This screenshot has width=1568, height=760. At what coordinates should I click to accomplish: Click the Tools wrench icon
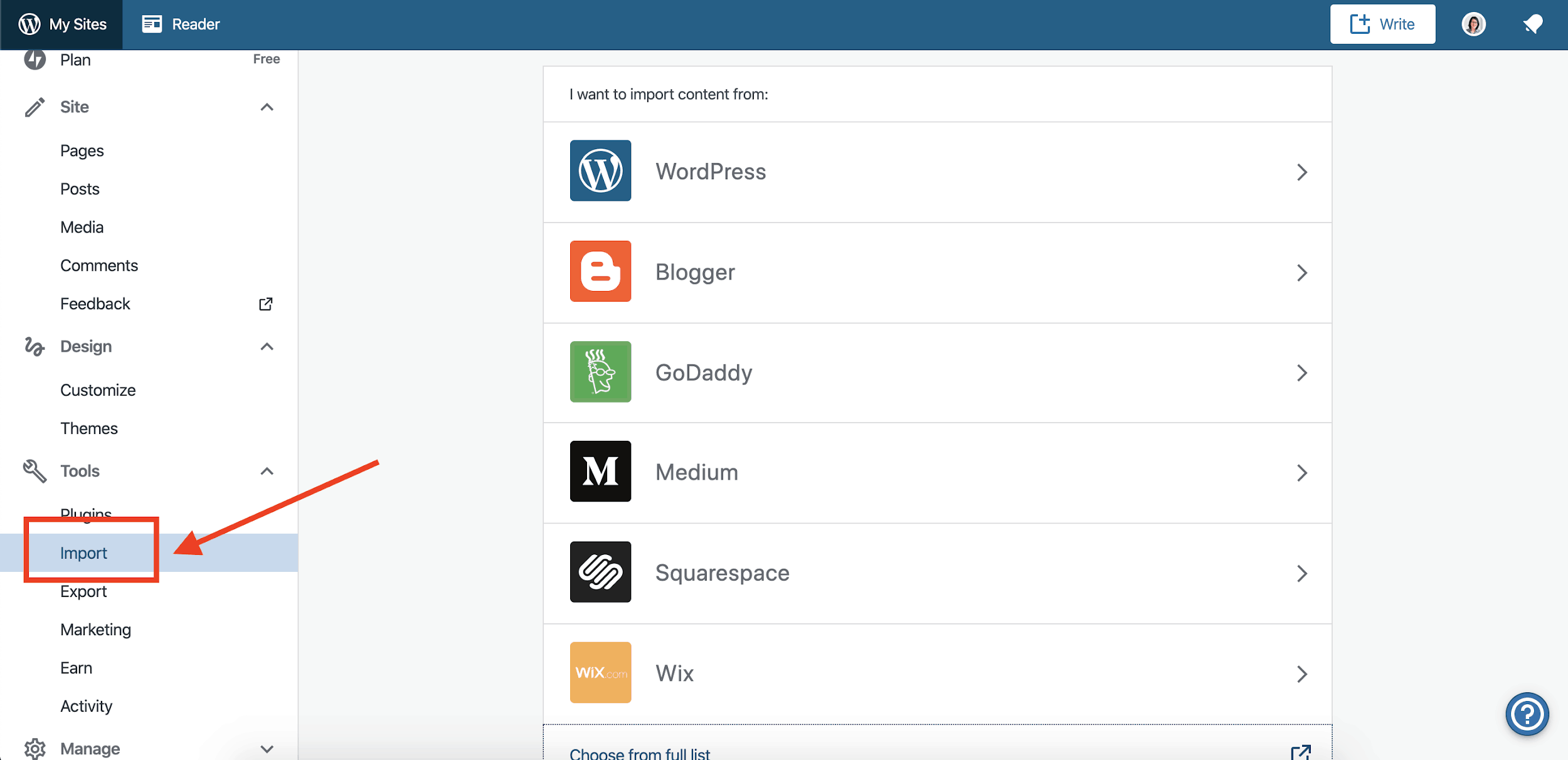click(34, 471)
